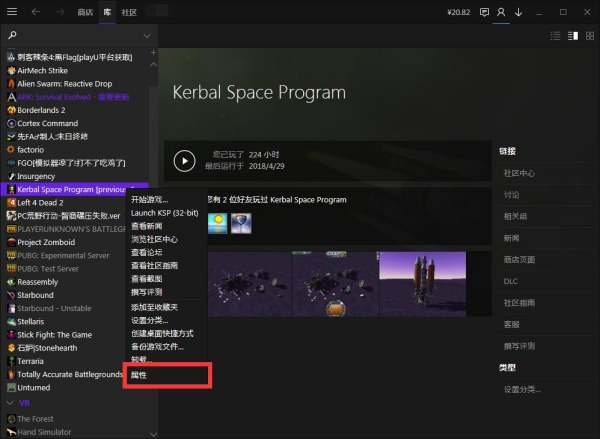Select Kerbal Space Program [previous] row

point(75,189)
